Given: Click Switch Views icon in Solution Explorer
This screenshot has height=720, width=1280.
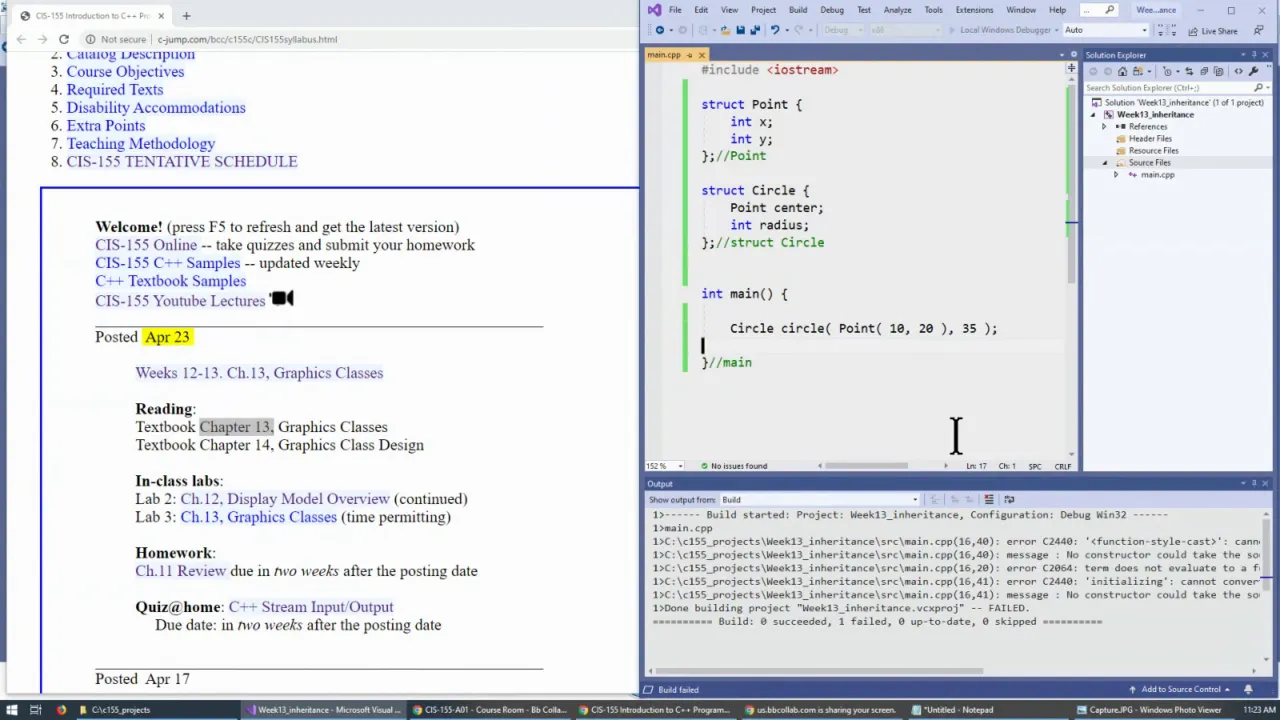Looking at the screenshot, I should pos(1137,71).
